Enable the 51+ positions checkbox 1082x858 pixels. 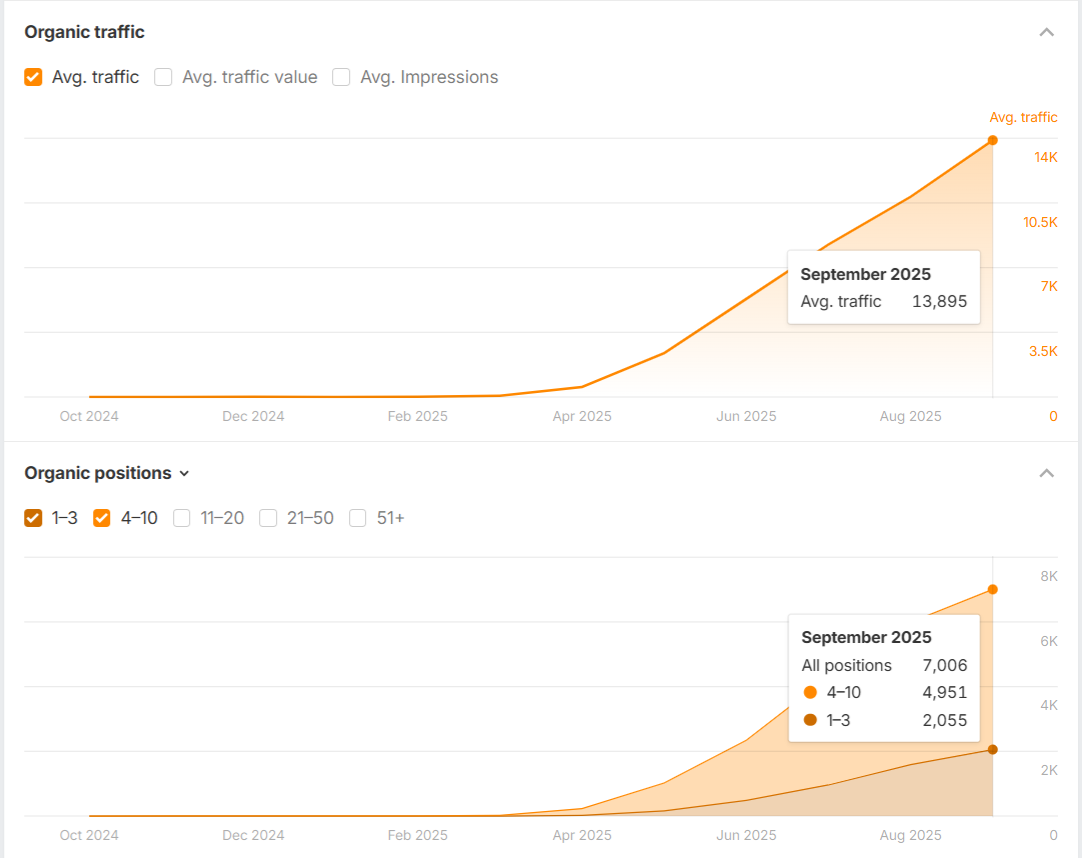[357, 518]
